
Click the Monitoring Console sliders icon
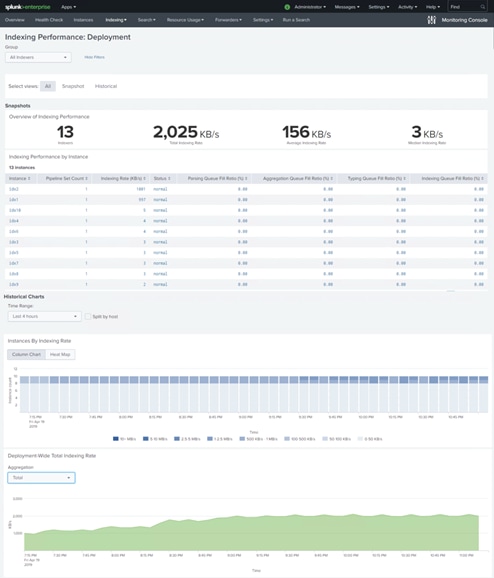click(x=431, y=20)
